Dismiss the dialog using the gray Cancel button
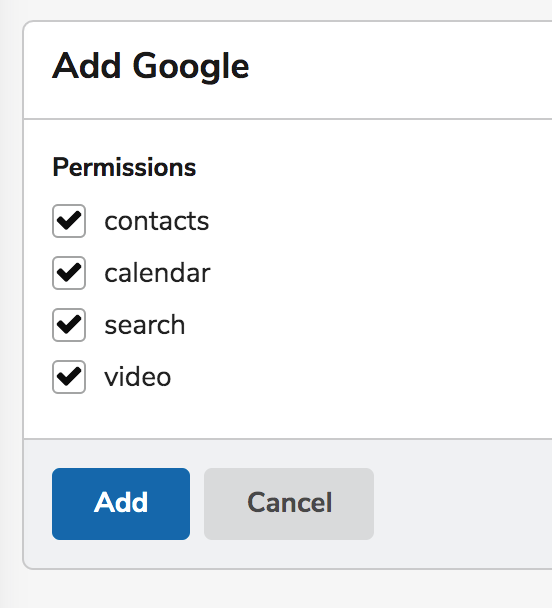This screenshot has width=552, height=608. tap(289, 504)
